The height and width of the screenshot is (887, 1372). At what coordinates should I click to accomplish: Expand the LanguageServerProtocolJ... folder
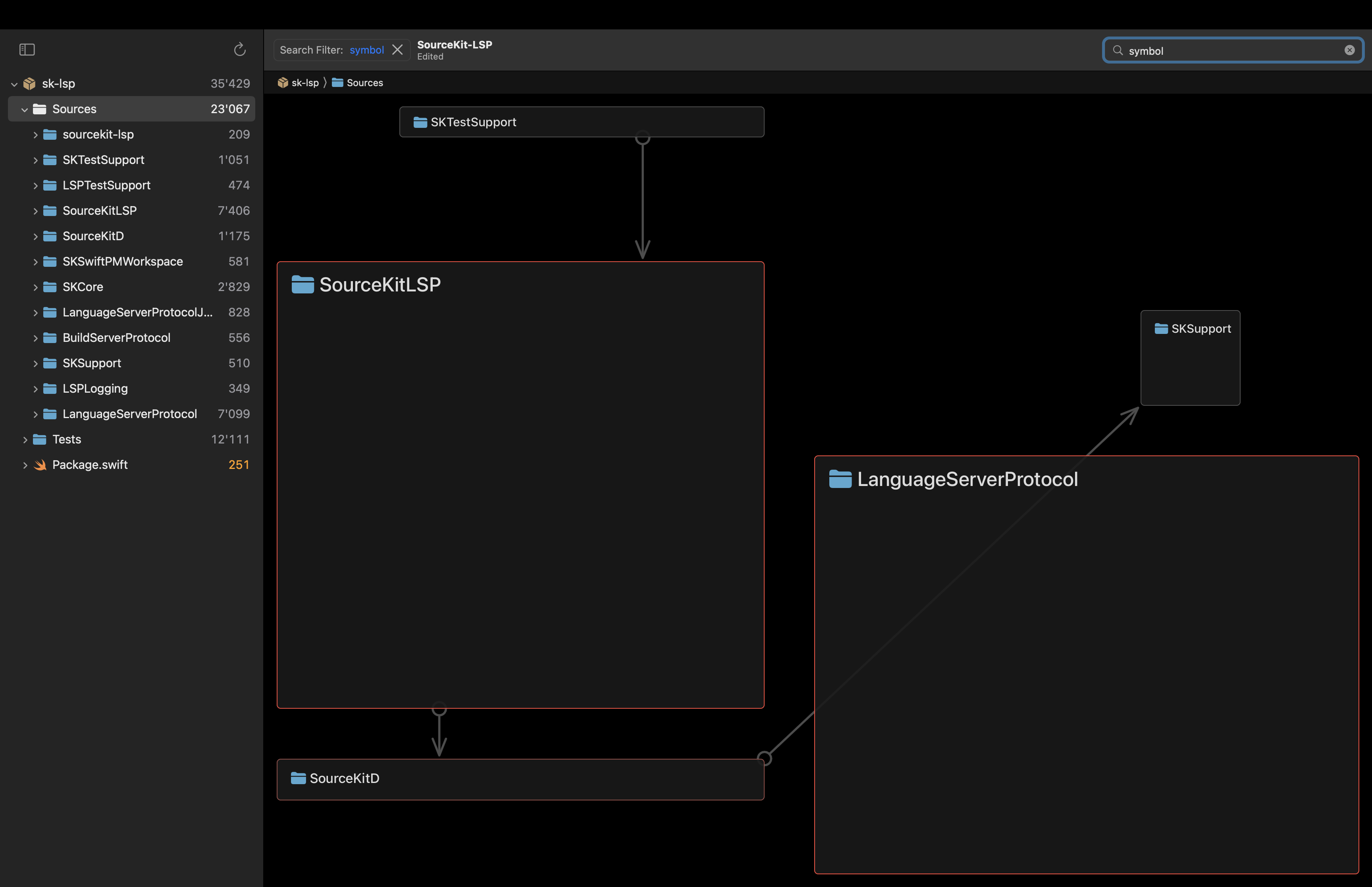pyautogui.click(x=35, y=312)
